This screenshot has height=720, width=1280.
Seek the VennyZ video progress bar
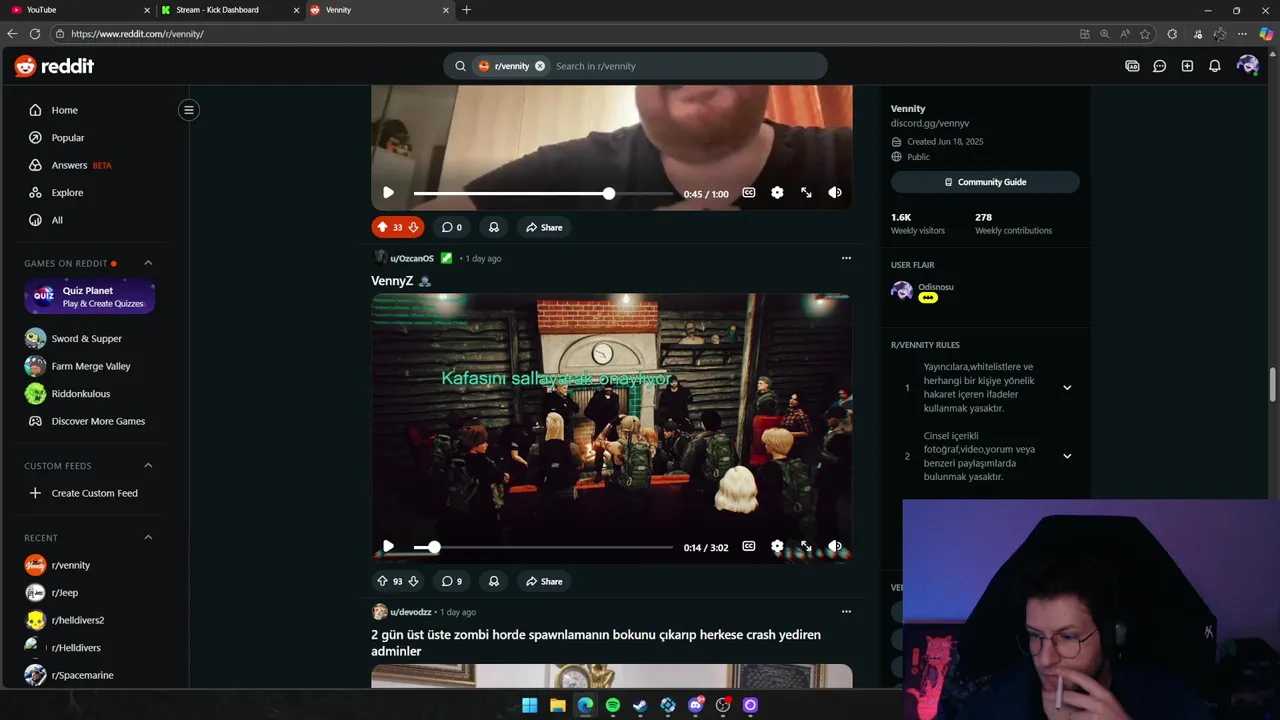(543, 547)
